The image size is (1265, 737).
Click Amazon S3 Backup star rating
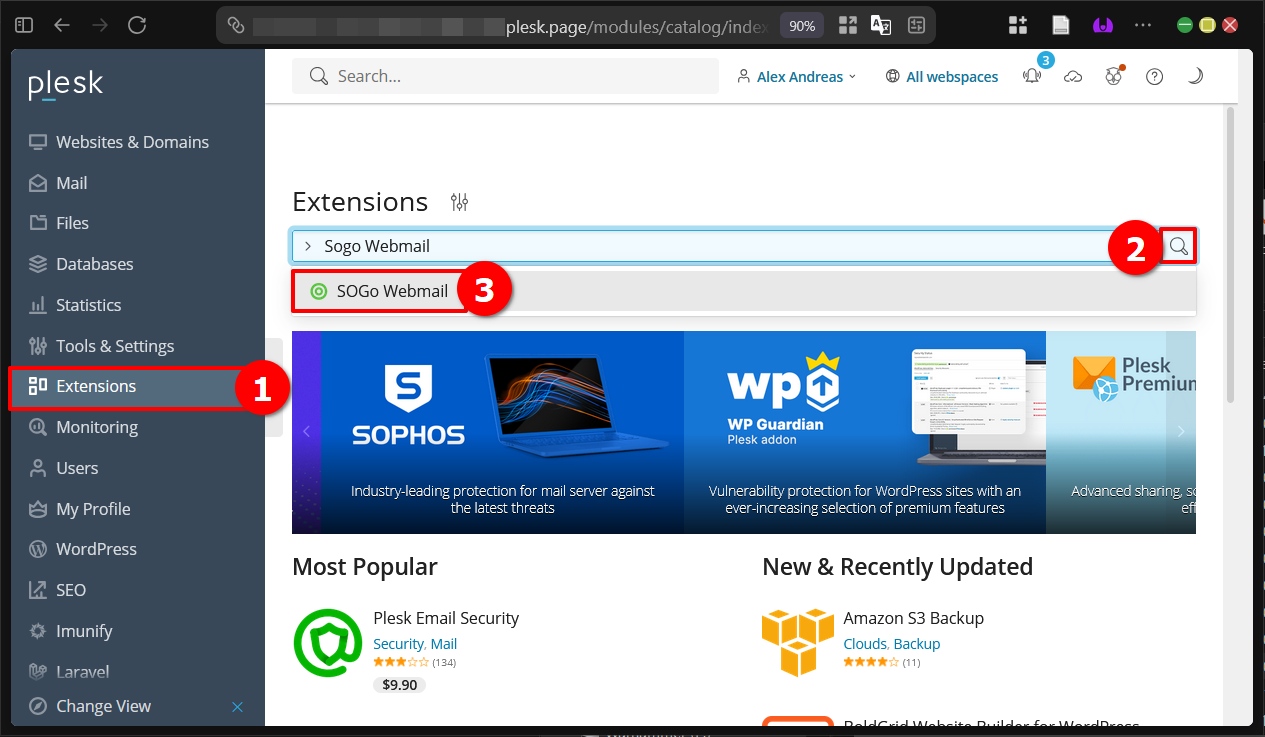click(871, 662)
